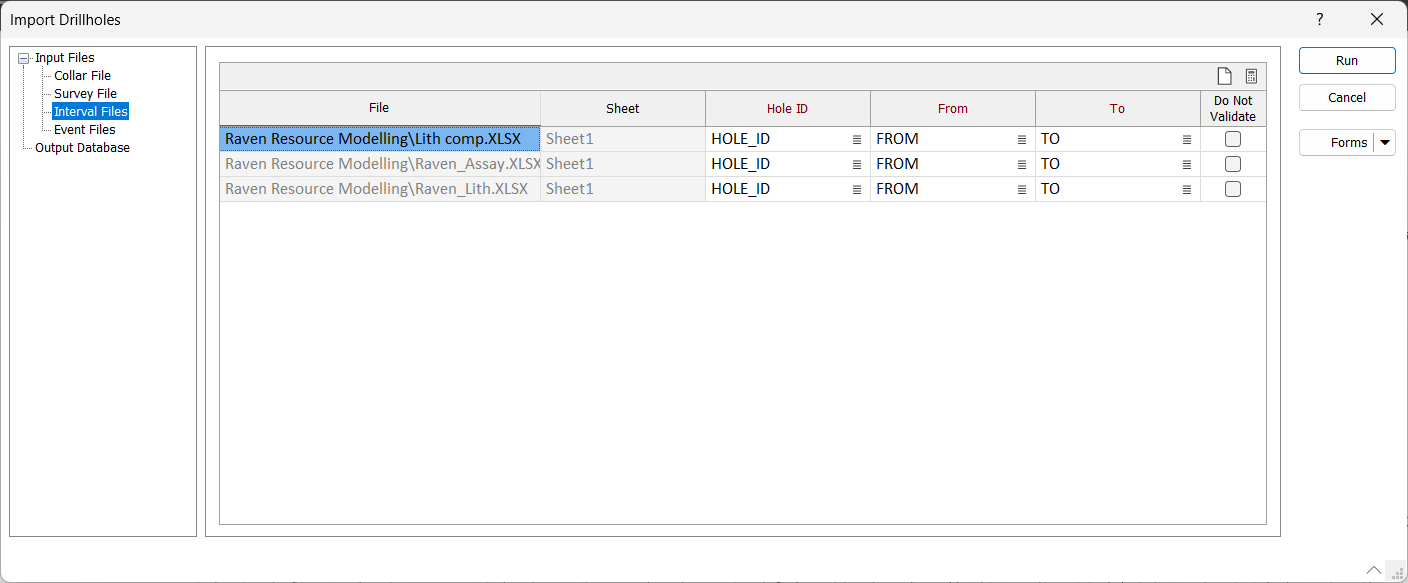
Task: Click the Cancel button
Action: (x=1346, y=98)
